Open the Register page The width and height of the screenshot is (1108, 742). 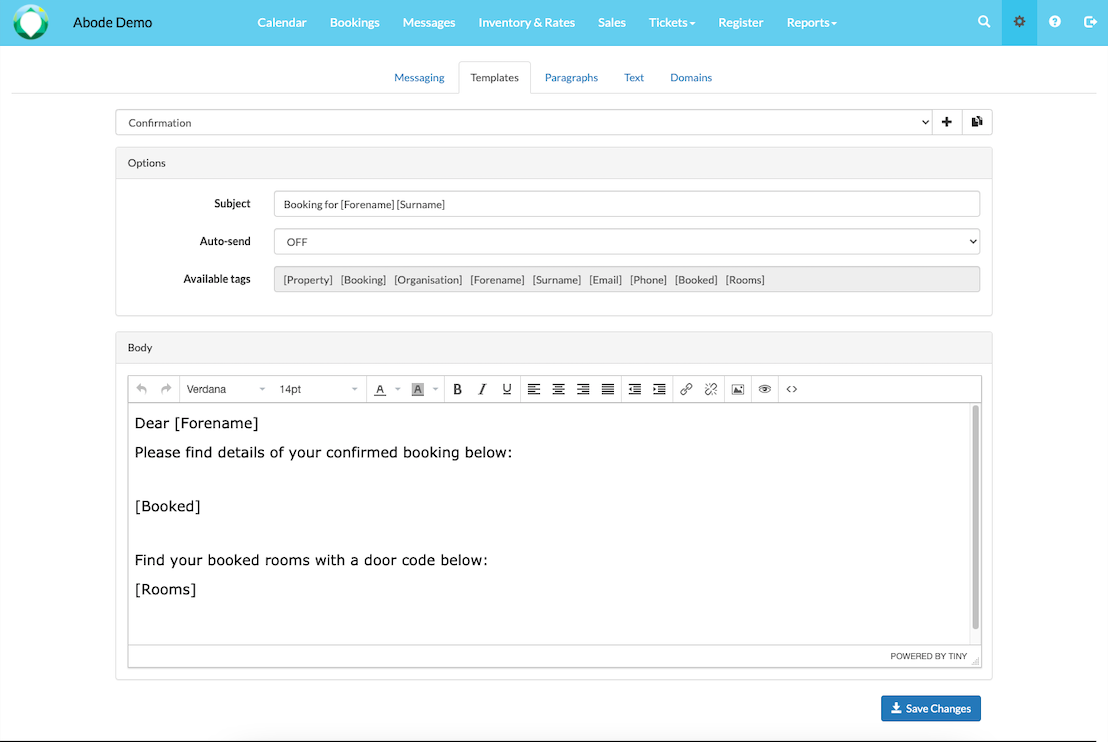pyautogui.click(x=741, y=23)
